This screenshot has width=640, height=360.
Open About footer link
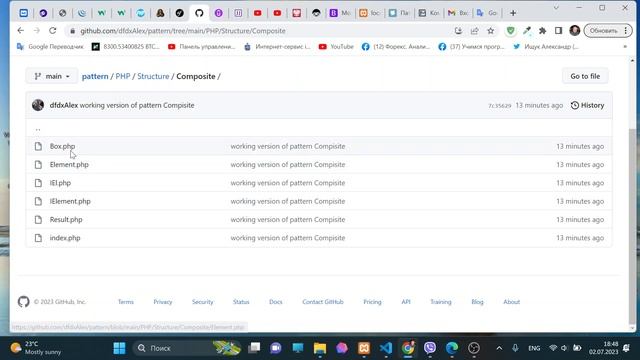[x=511, y=302]
